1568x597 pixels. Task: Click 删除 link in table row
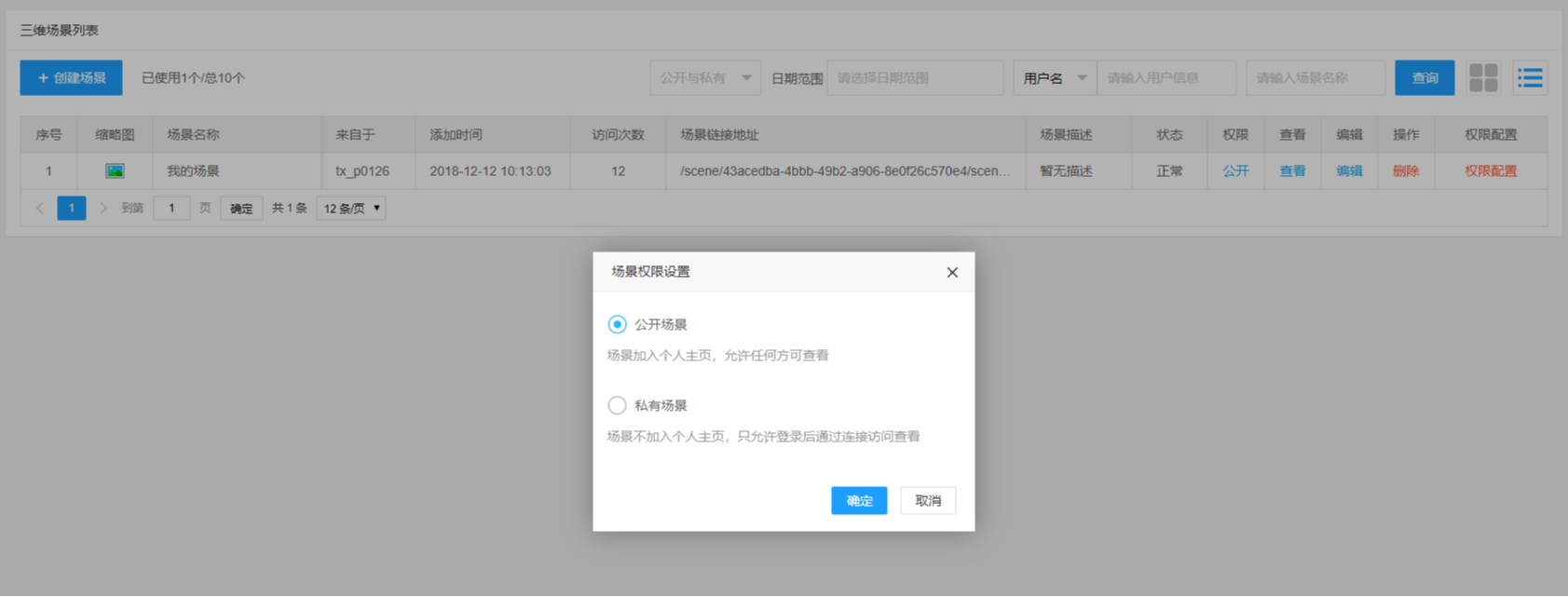pos(1405,171)
